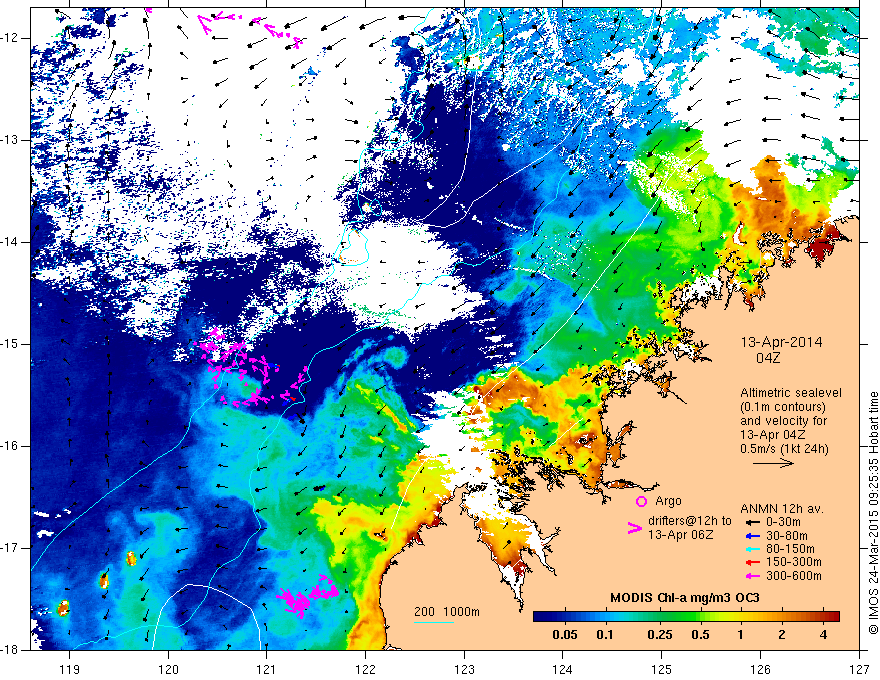Click the '0-30m' depth label
The width and height of the screenshot is (880, 680).
(785, 522)
